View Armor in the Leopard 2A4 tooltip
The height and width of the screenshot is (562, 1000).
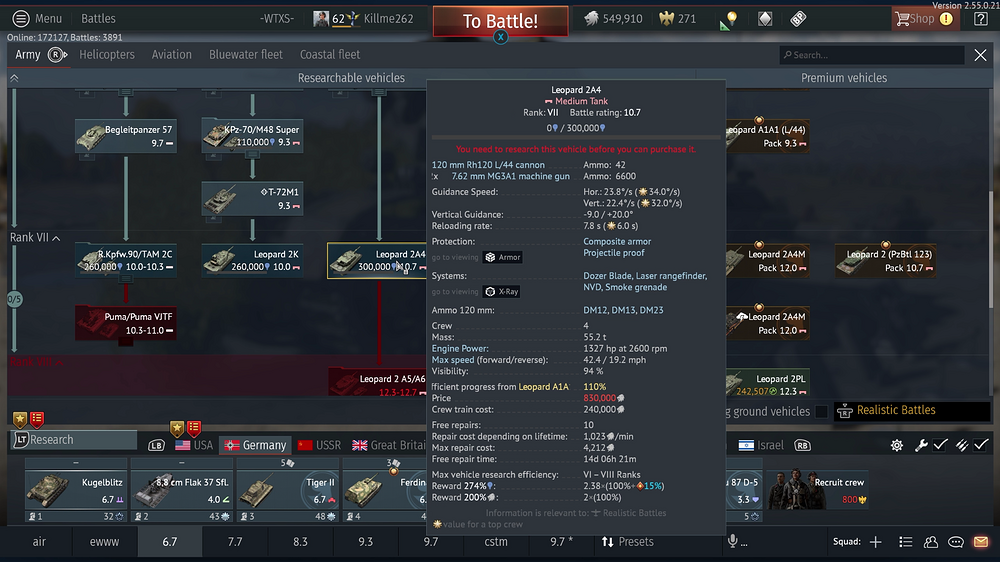tap(503, 257)
